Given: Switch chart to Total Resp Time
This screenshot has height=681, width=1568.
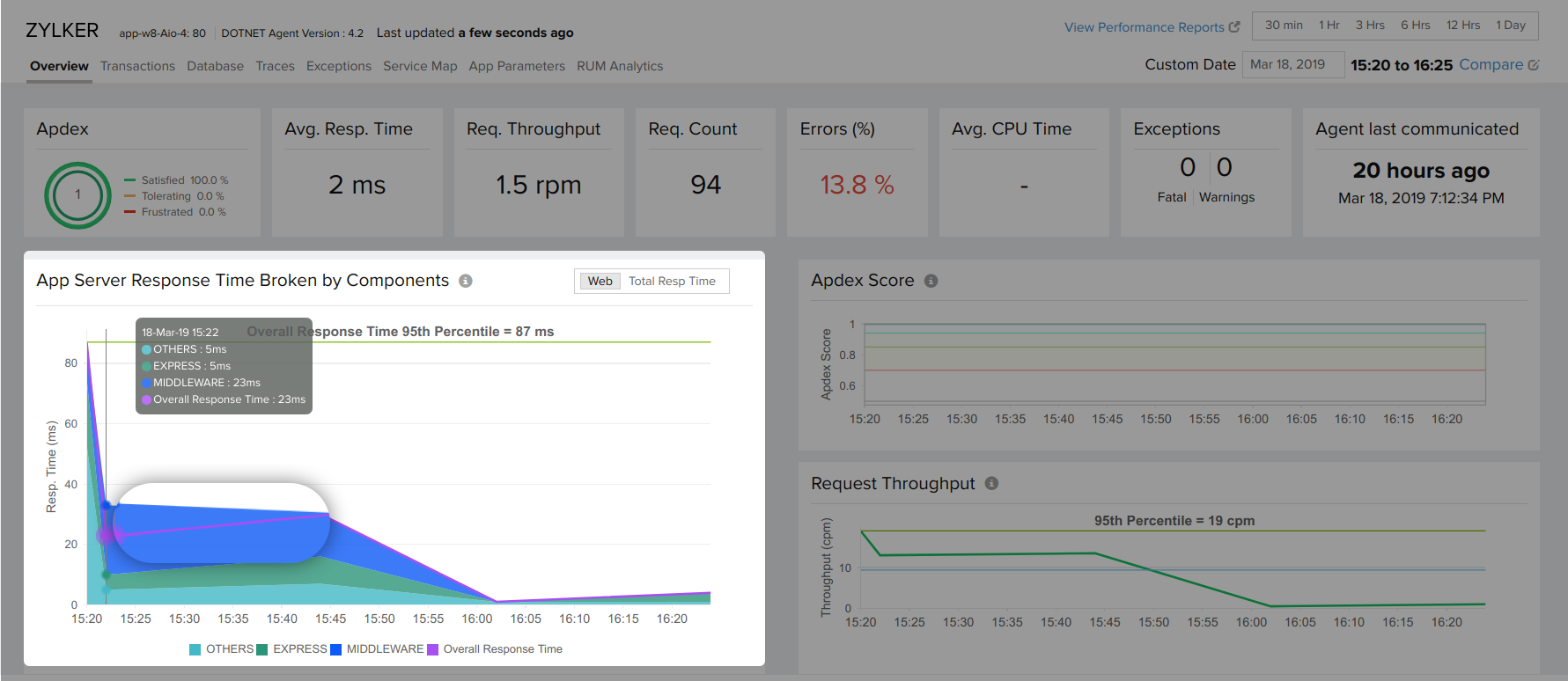Looking at the screenshot, I should 672,282.
